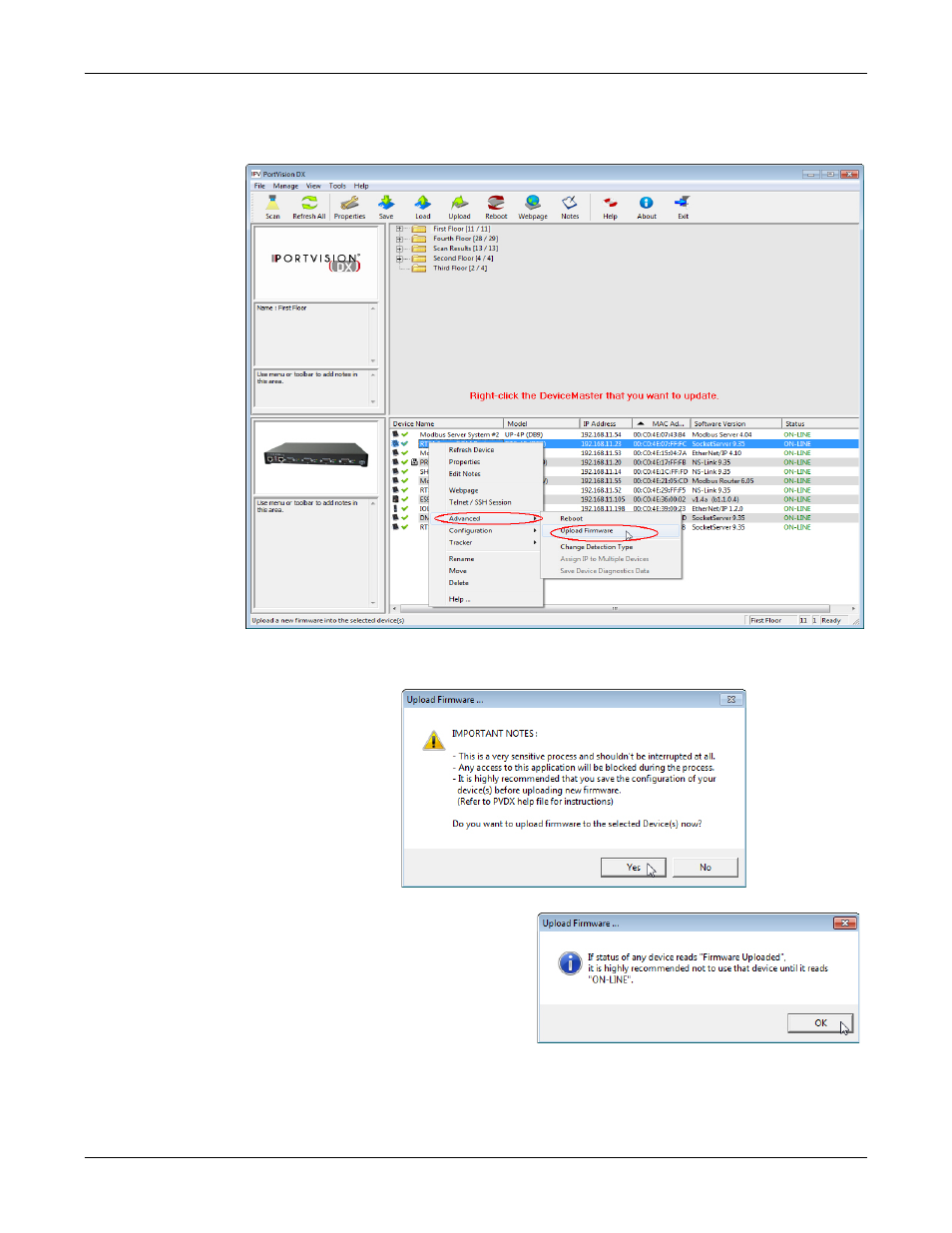Viewport: 952px width, 1233px height.
Task: Click the Reboot toolbar icon
Action: coord(496,207)
